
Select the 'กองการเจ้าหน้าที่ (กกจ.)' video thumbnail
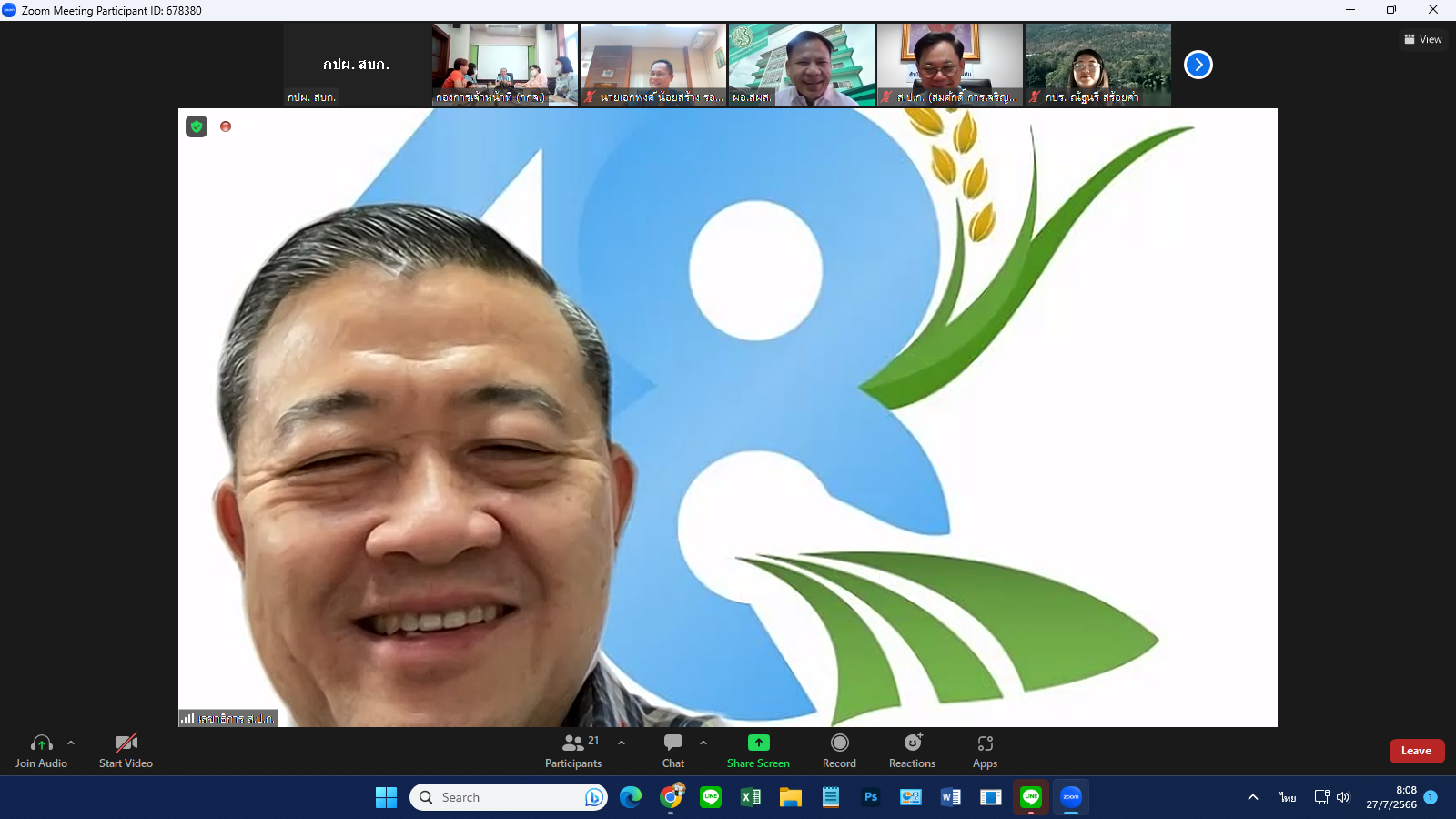click(x=505, y=65)
